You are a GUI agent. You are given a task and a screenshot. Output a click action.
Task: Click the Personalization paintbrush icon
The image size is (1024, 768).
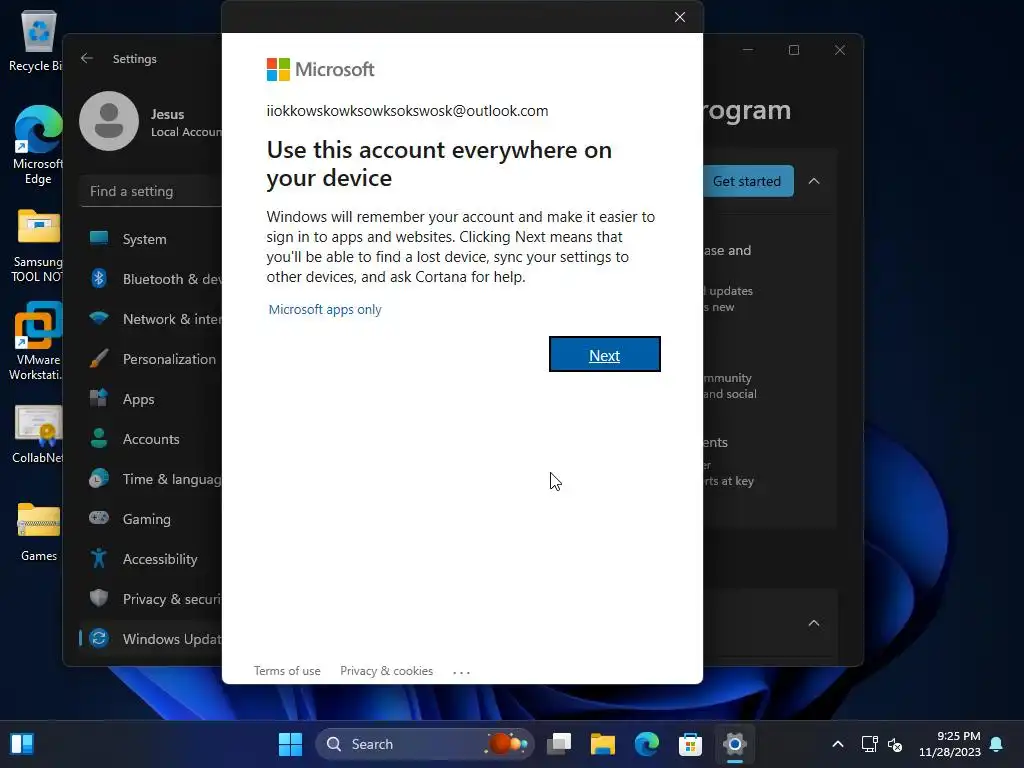click(x=99, y=359)
